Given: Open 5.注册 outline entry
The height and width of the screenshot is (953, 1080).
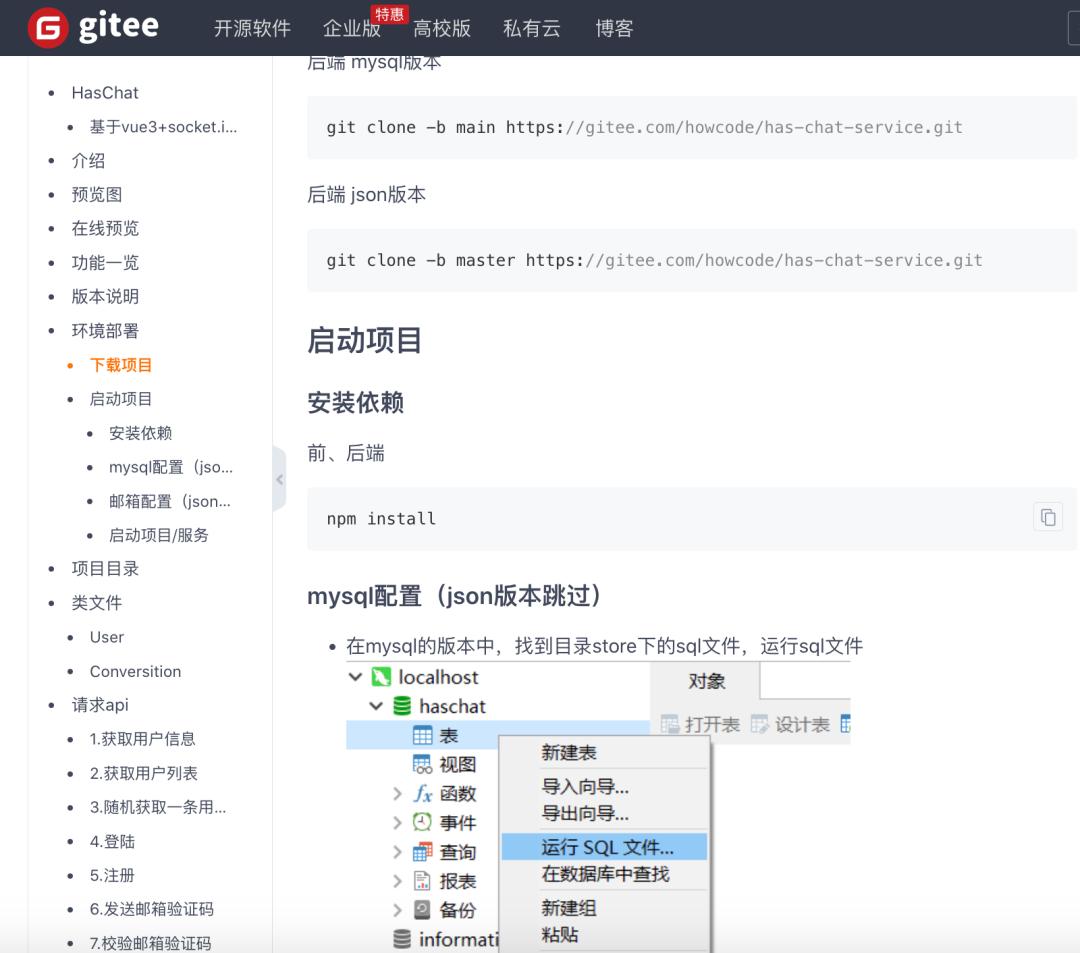Looking at the screenshot, I should point(112,875).
